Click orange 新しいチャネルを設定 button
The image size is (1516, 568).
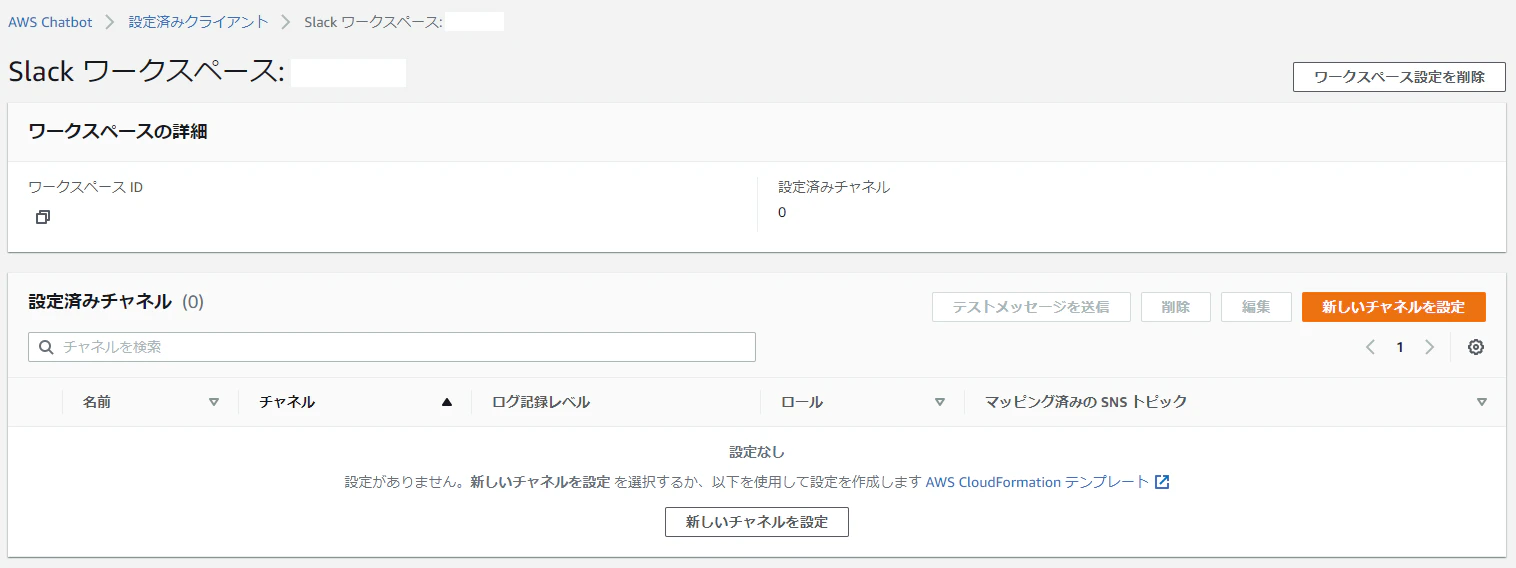coord(1393,307)
